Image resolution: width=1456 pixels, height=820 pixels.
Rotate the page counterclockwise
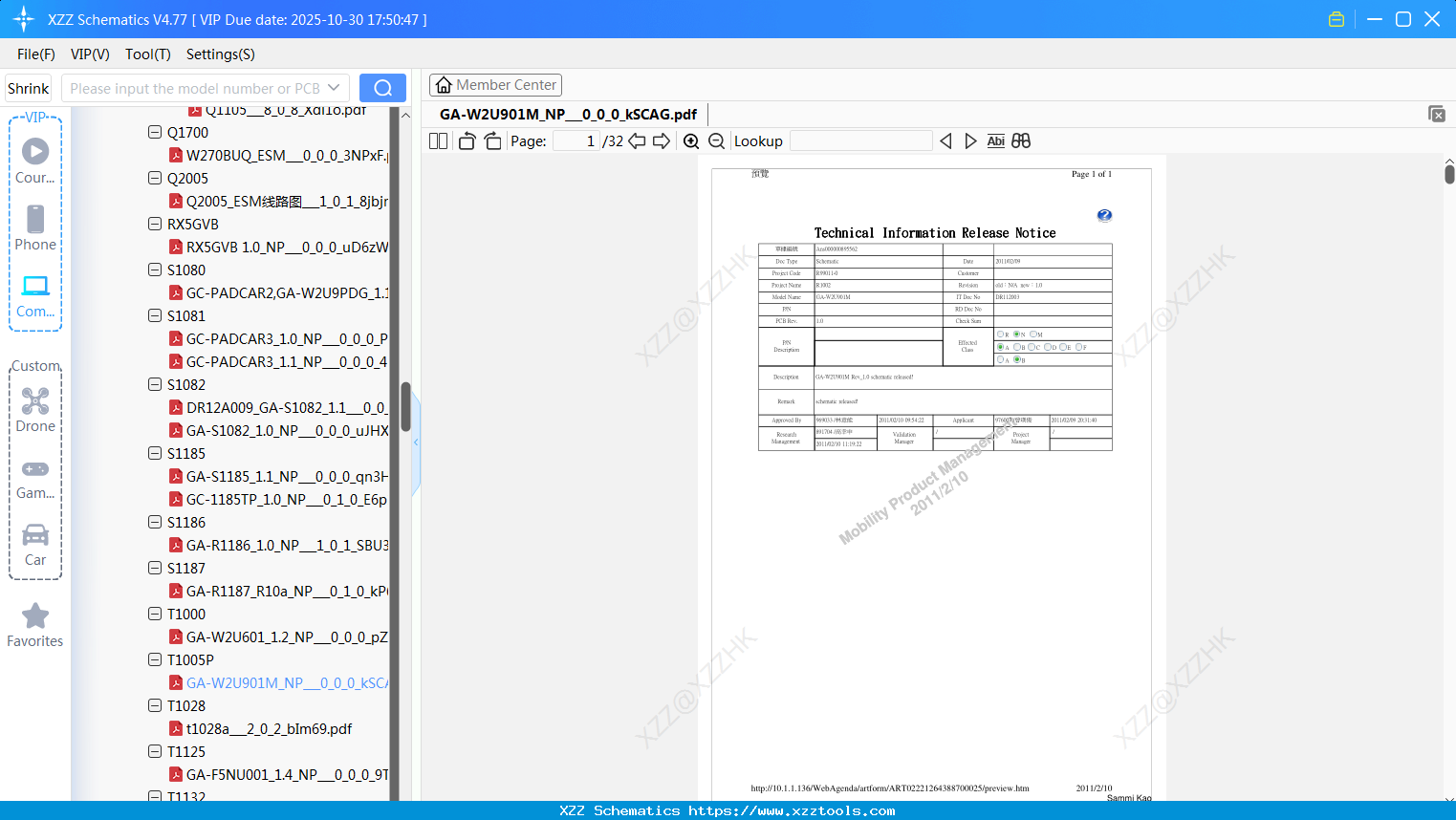(x=467, y=141)
